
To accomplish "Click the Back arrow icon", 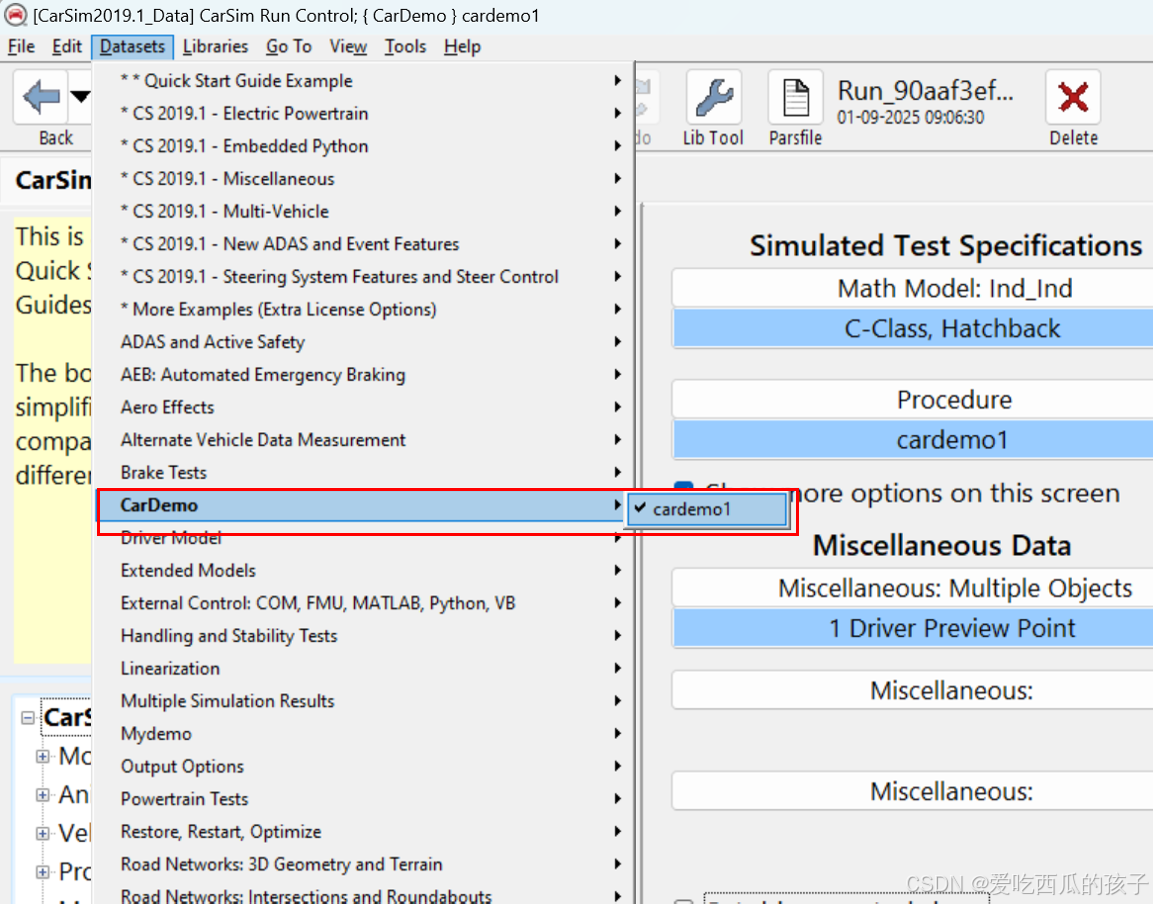I will 40,96.
